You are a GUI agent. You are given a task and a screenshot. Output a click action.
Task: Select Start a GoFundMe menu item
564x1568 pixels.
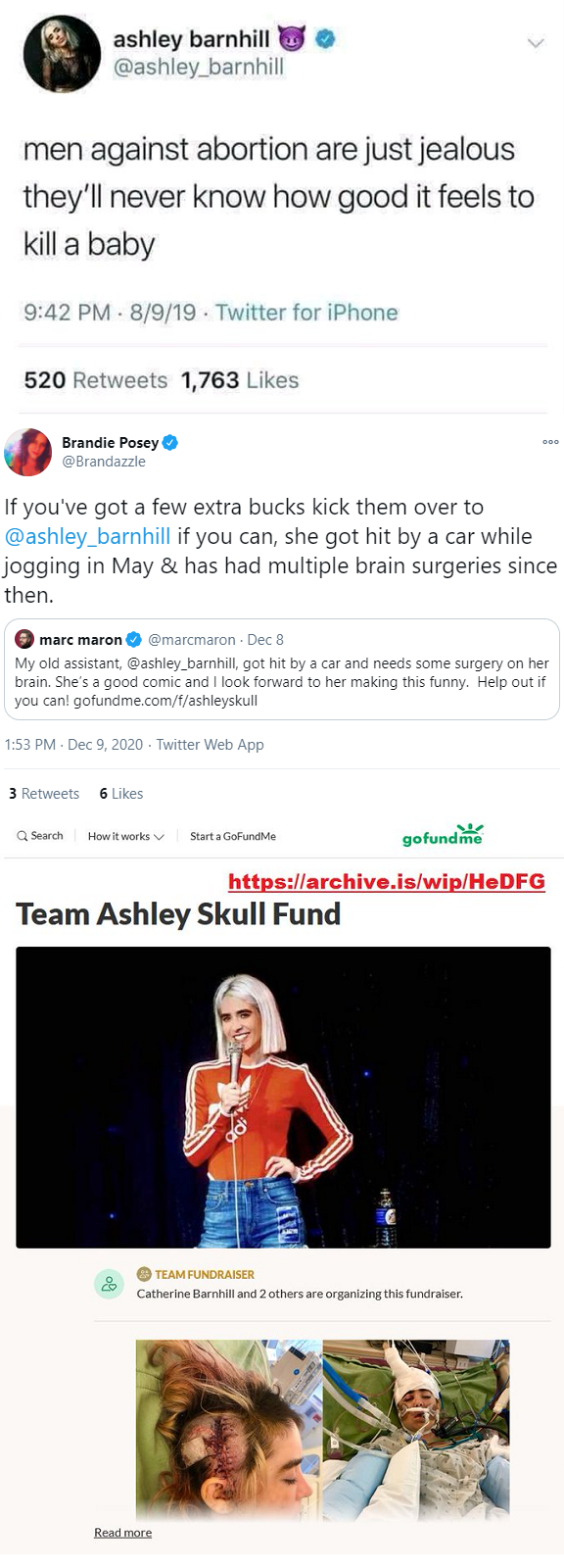tap(233, 836)
